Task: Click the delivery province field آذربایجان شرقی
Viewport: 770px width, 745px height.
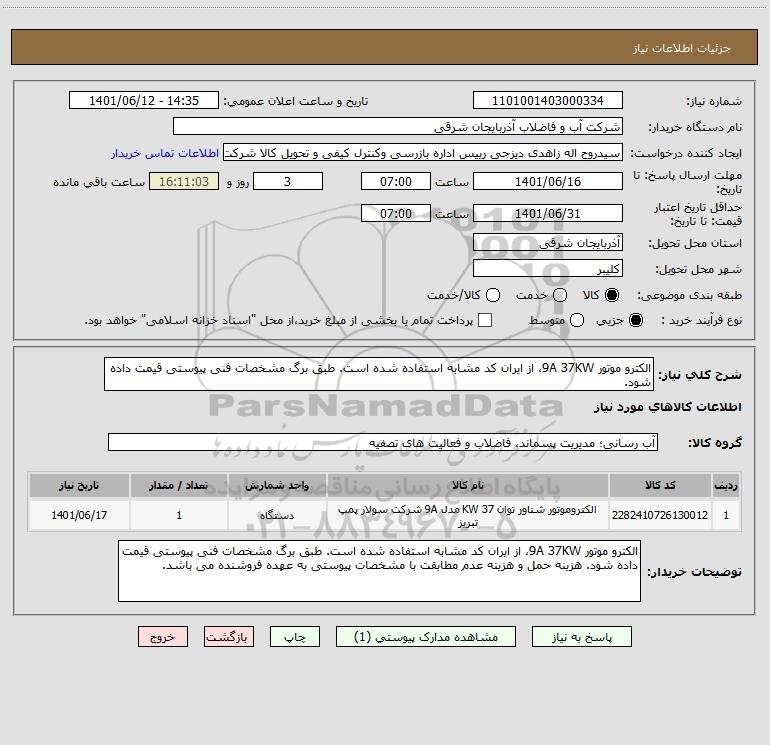Action: 548,242
